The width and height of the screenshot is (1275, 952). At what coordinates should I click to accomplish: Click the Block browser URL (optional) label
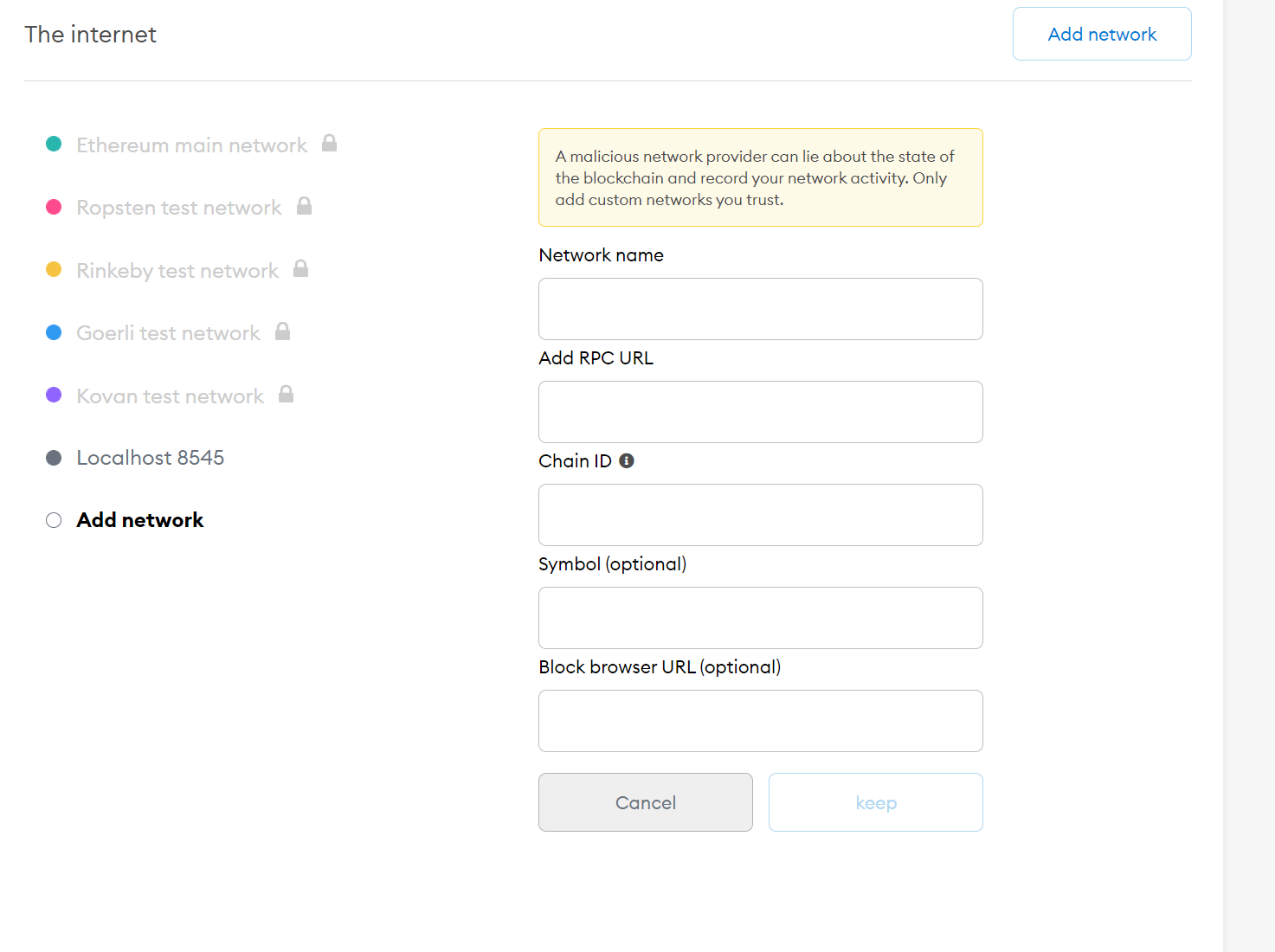660,667
